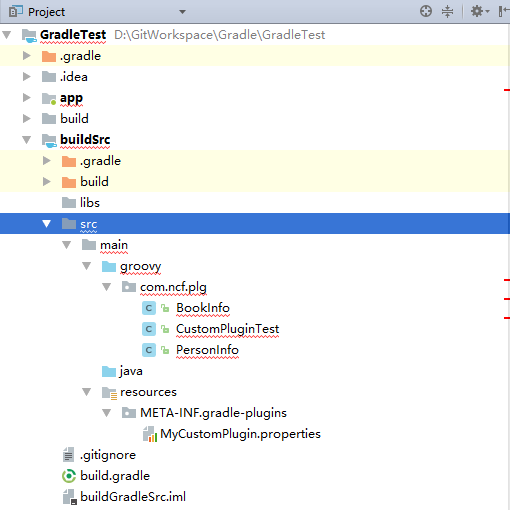The image size is (510, 510).
Task: Collapse the META-INF.gradle-plugins arrow
Action: [107, 413]
